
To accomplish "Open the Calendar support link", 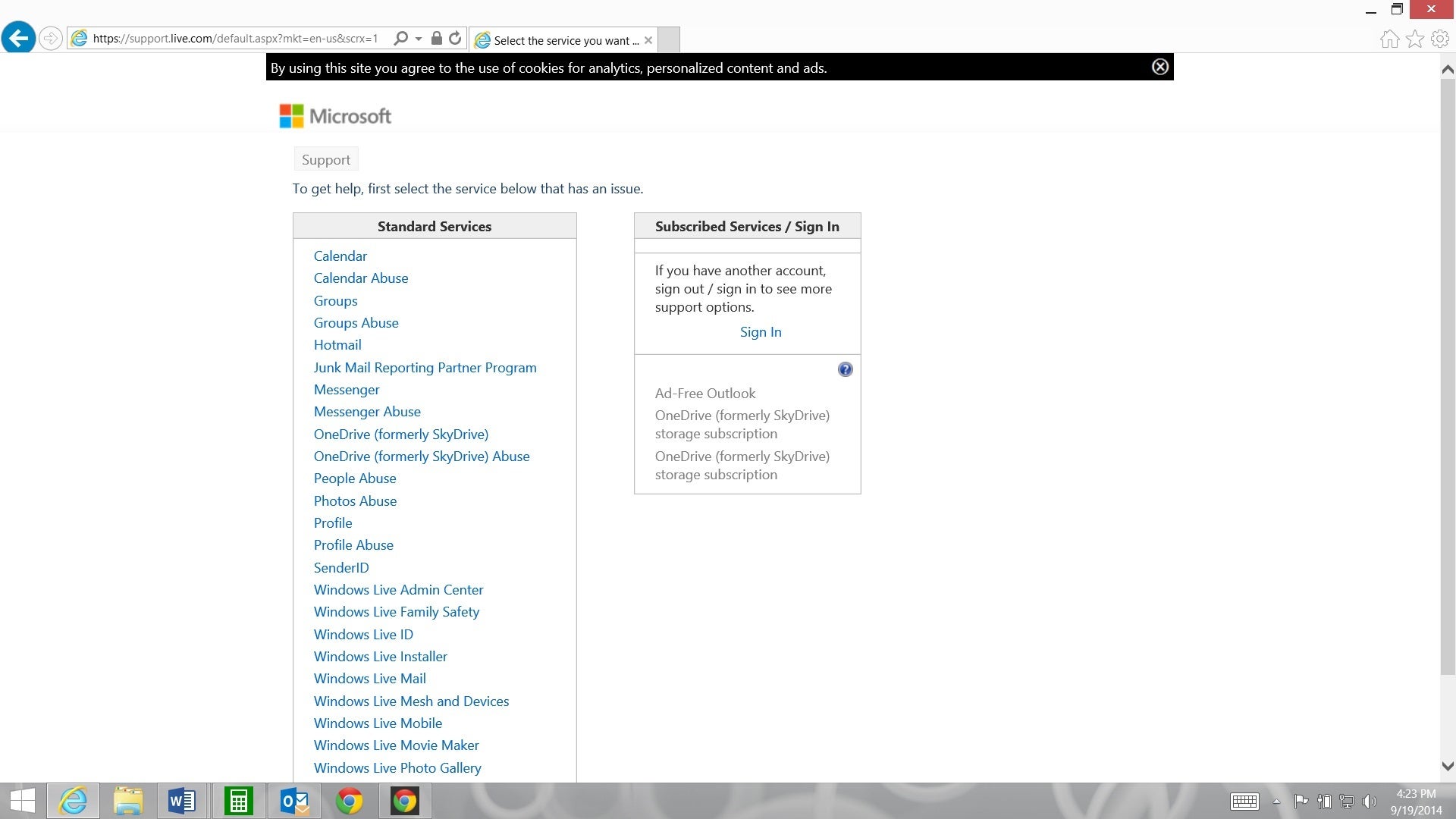I will coord(340,256).
